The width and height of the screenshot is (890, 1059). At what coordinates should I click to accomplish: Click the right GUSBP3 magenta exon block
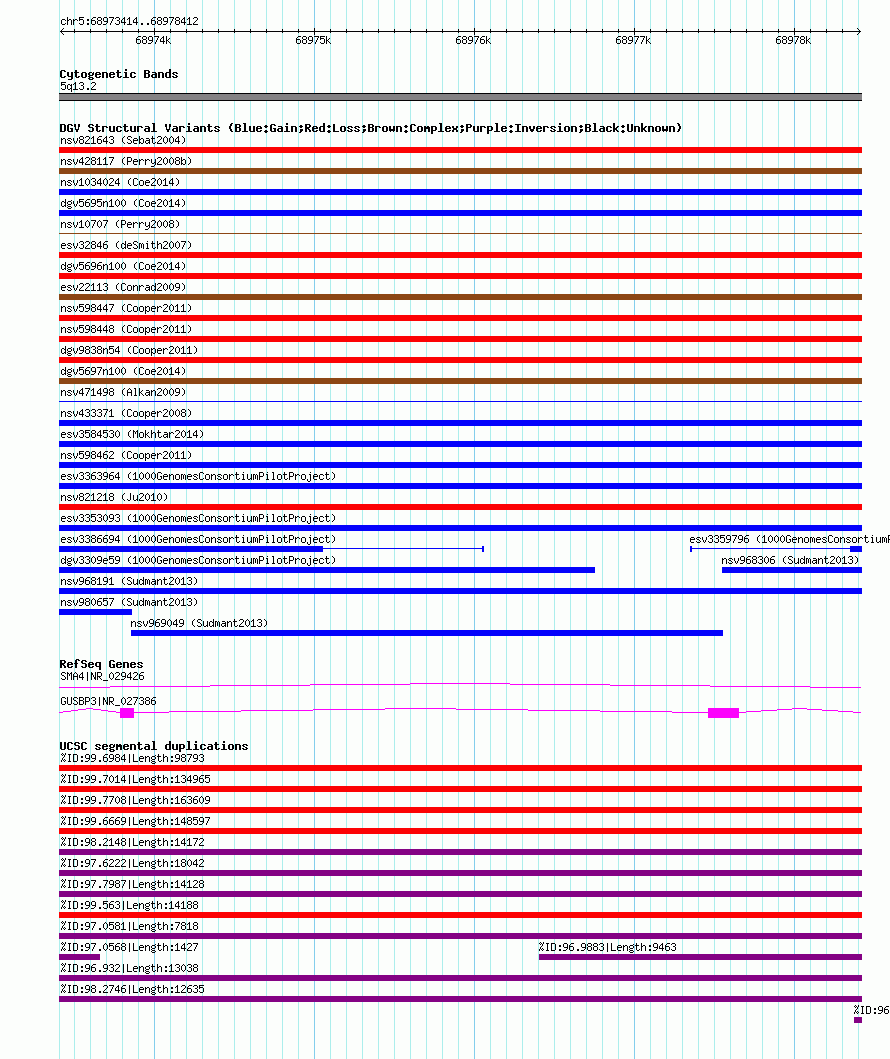pyautogui.click(x=723, y=713)
